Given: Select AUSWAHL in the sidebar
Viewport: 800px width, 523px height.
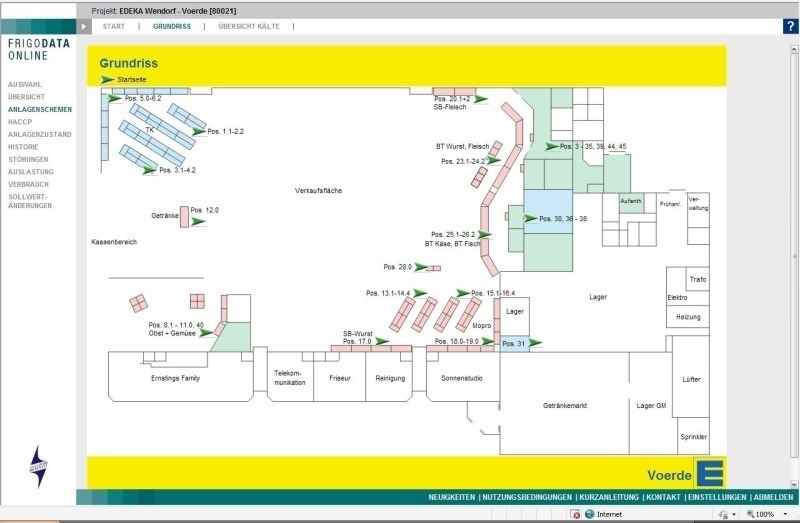Looking at the screenshot, I should coord(24,84).
